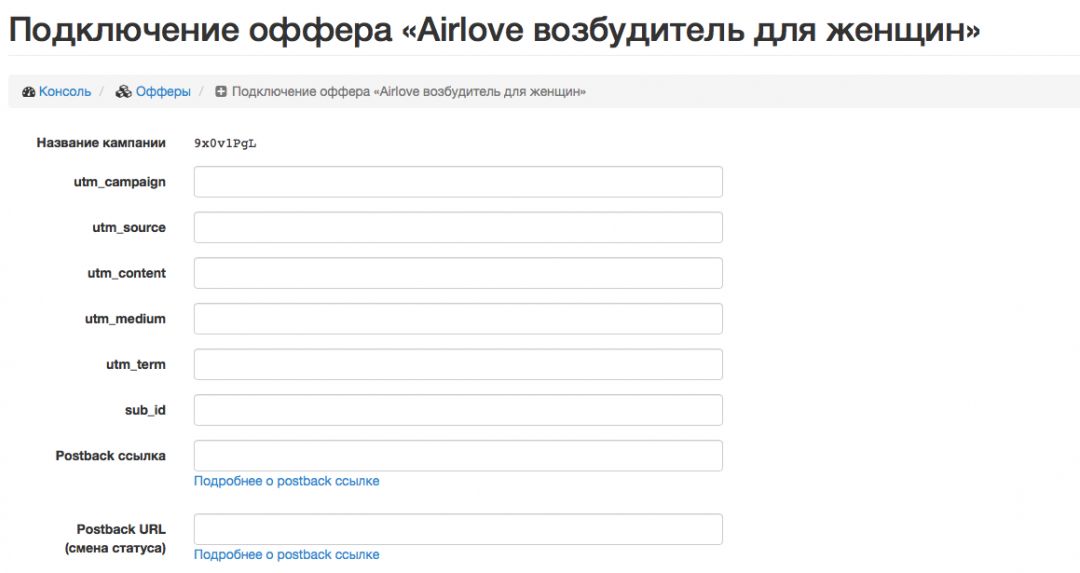Click the Офферы cubes icon in breadcrumb
1080x573 pixels.
tap(123, 92)
